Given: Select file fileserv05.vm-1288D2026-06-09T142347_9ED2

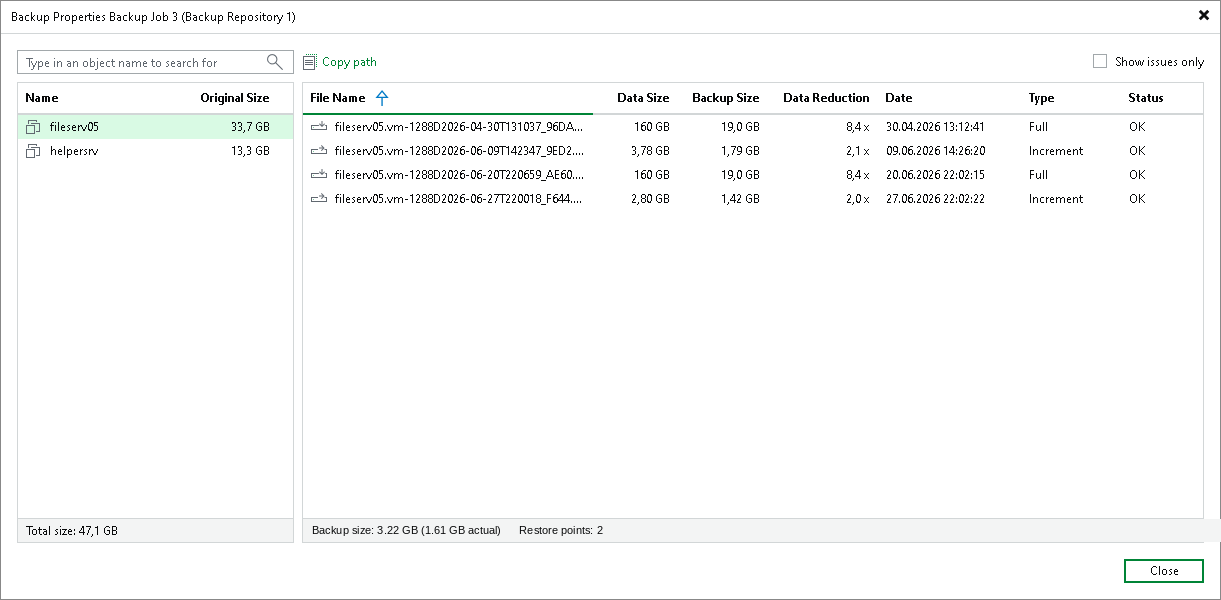Looking at the screenshot, I should coord(459,151).
